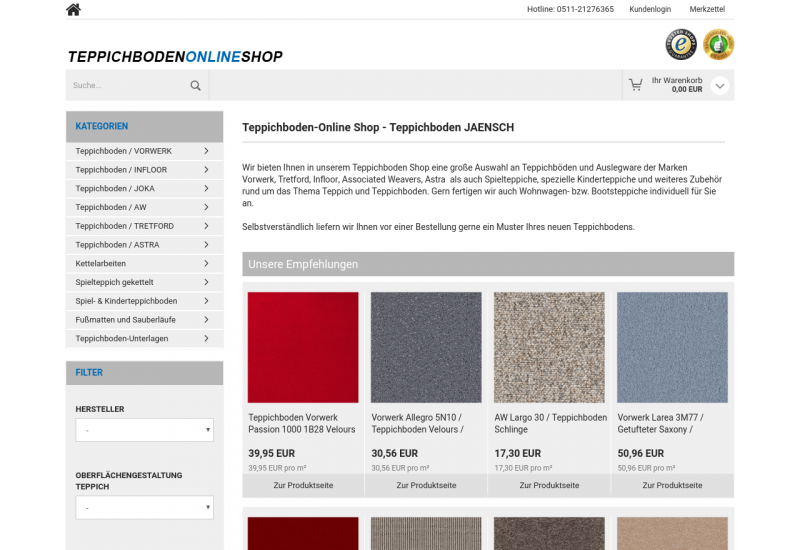Click Zur Produktseite for Vorwerk Passion 1000
The height and width of the screenshot is (550, 800).
pyautogui.click(x=303, y=485)
